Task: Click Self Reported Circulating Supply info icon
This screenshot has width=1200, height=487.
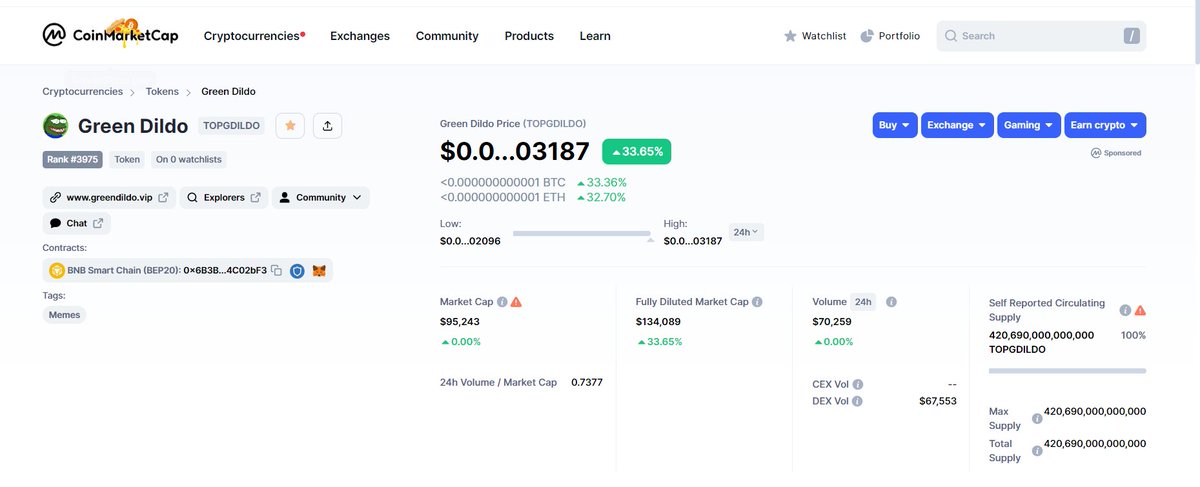Action: (x=1125, y=310)
